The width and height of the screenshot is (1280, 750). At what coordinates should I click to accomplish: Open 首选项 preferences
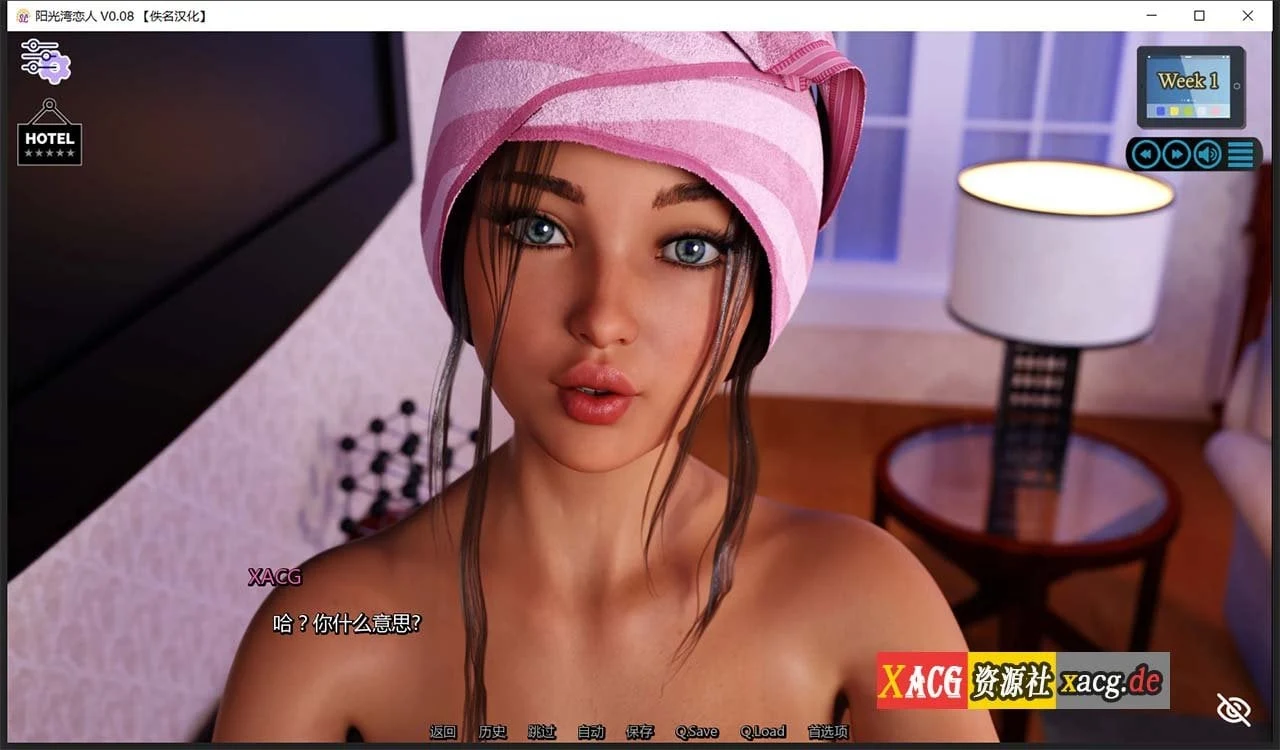pos(828,732)
